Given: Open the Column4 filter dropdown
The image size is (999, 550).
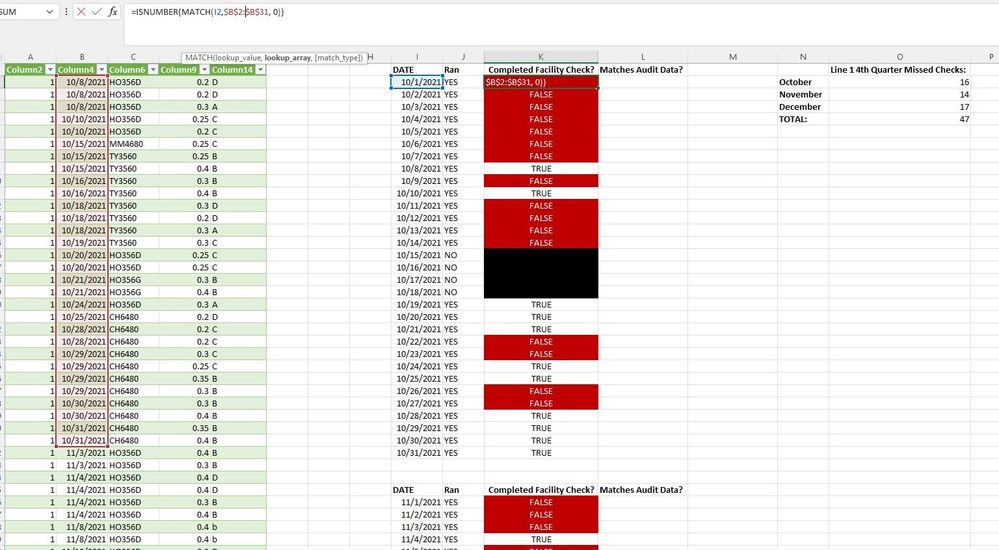Looking at the screenshot, I should tap(101, 69).
